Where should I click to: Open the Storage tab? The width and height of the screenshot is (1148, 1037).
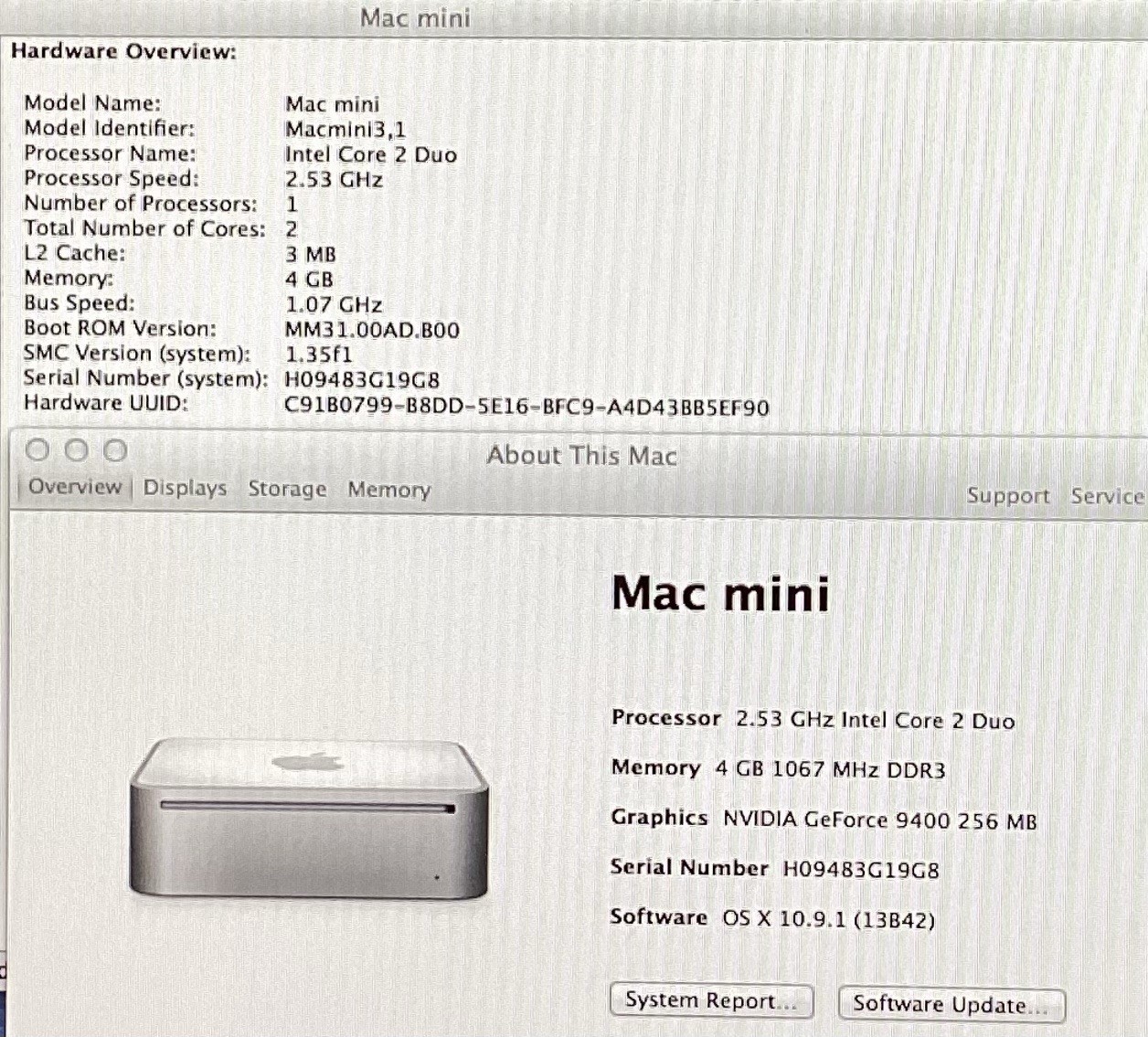287,489
